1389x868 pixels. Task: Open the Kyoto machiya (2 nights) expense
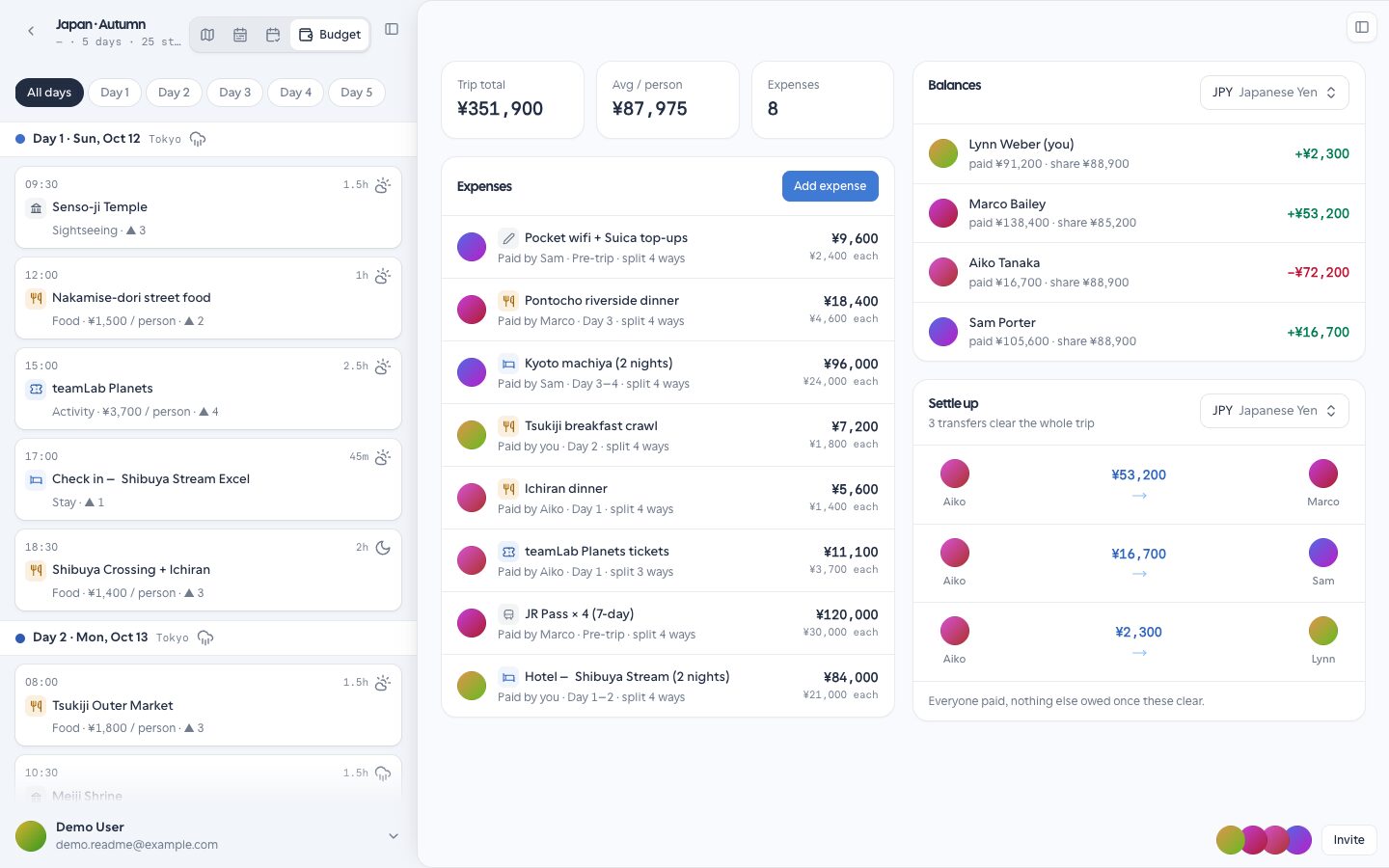(667, 372)
